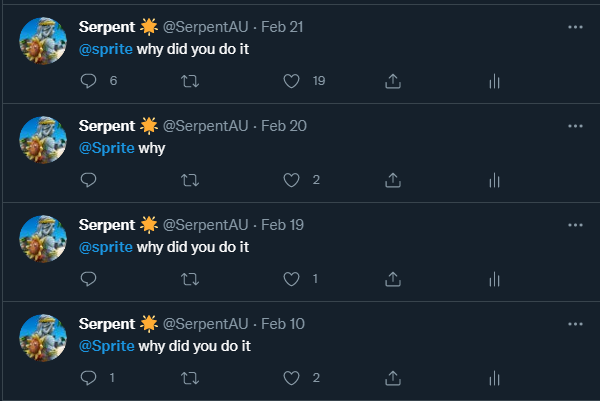Reply to the Feb 21 tweet
The width and height of the screenshot is (600, 401).
[88, 81]
